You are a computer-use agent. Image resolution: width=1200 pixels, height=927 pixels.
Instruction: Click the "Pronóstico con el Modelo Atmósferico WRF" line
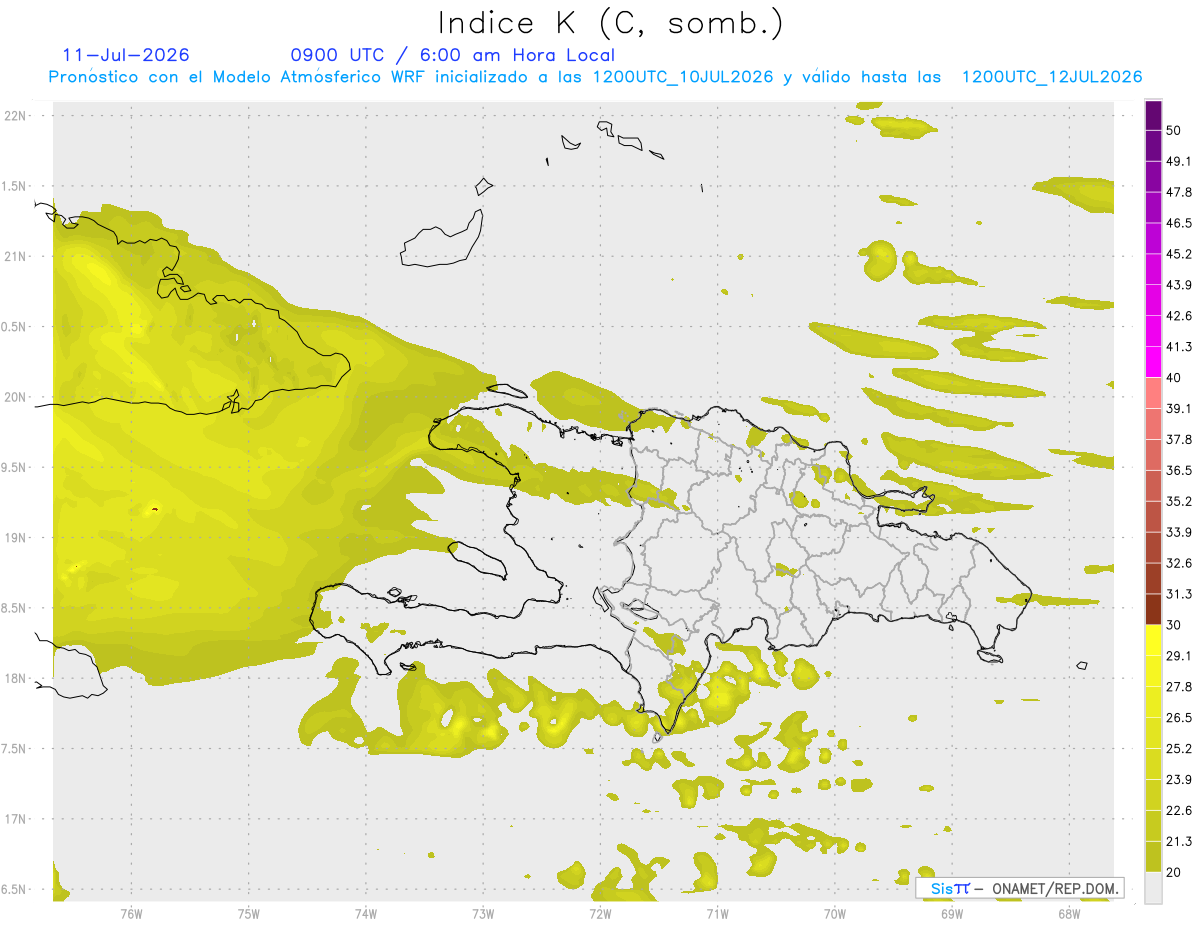click(x=595, y=77)
